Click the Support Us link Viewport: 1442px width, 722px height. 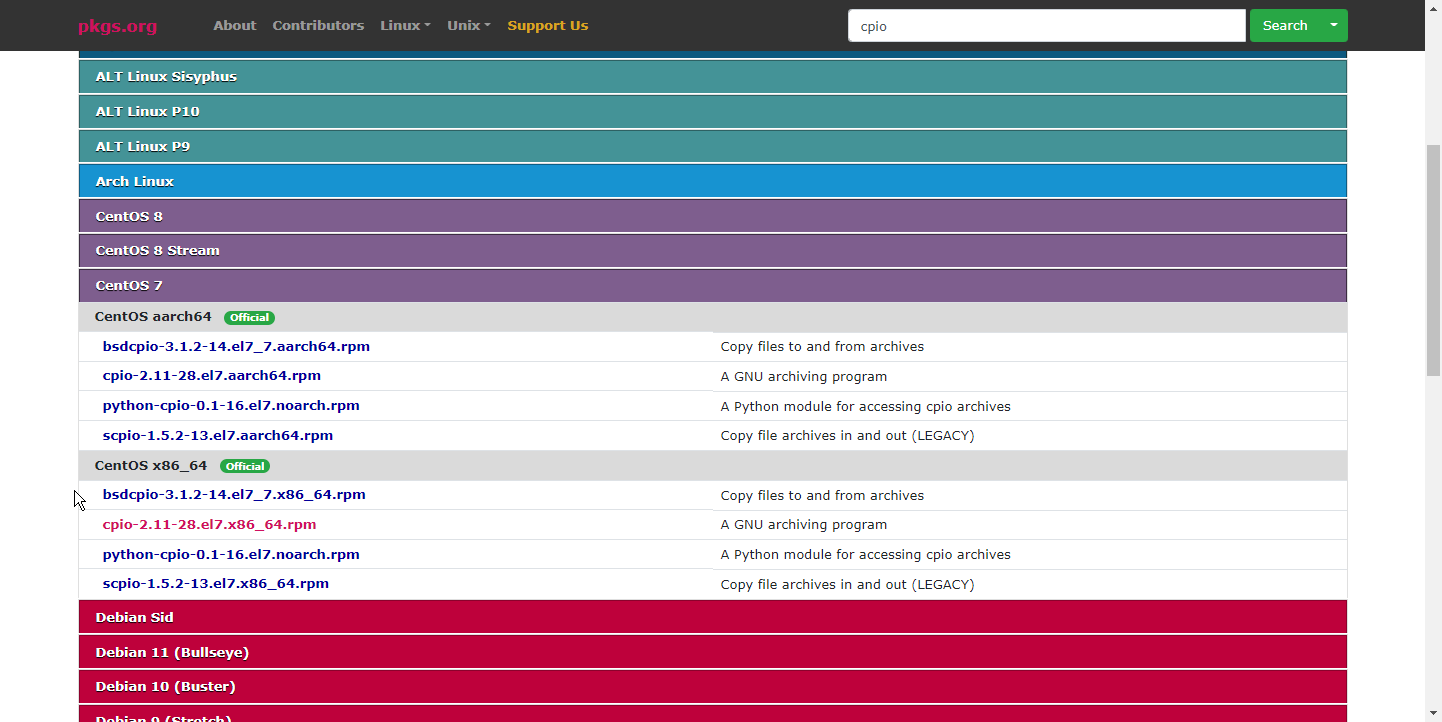click(x=547, y=26)
